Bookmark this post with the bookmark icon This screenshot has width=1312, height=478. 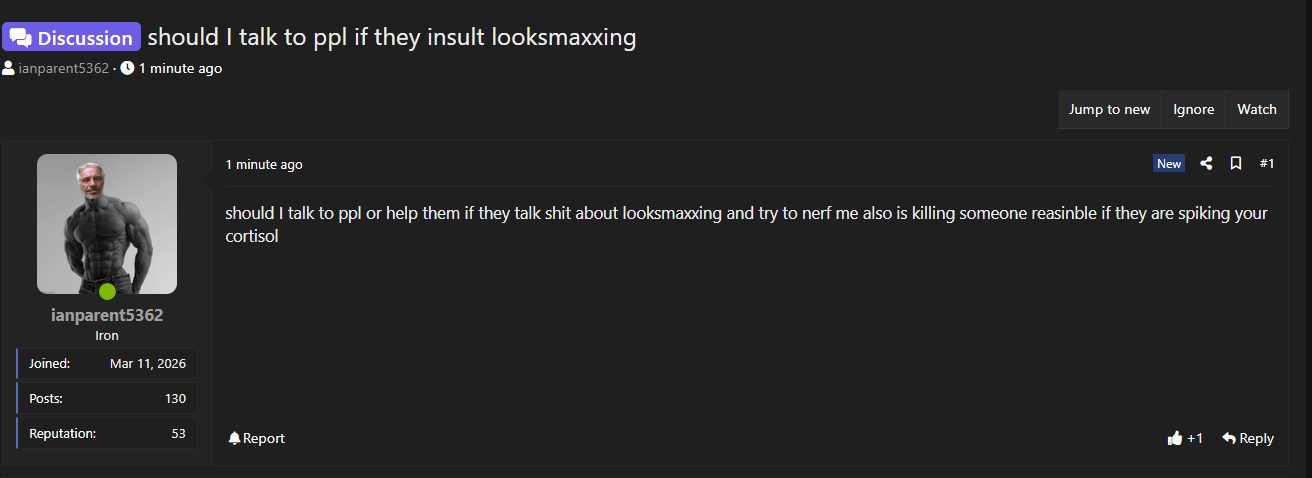[x=1236, y=163]
